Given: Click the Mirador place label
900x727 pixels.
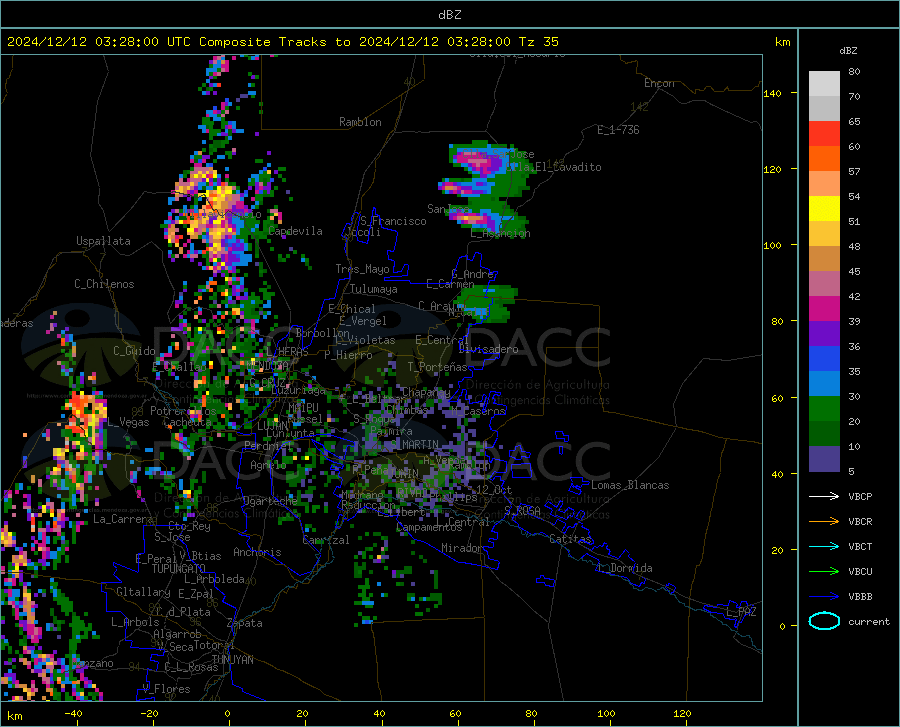Looking at the screenshot, I should click(x=461, y=548).
